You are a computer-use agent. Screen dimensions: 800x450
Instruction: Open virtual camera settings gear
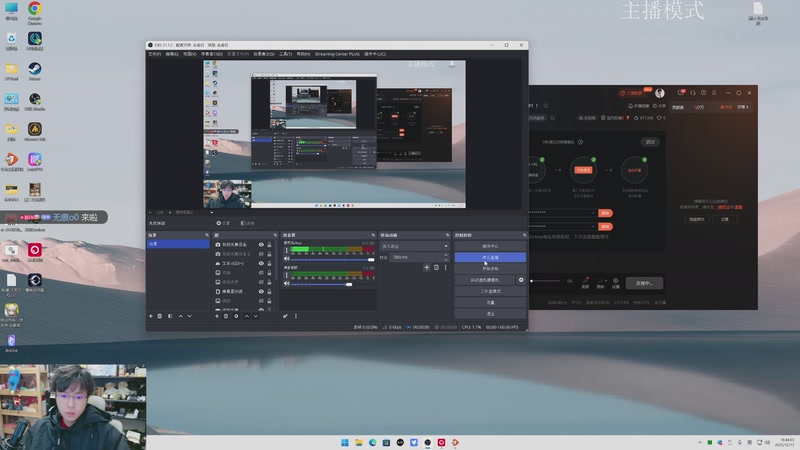coord(521,280)
